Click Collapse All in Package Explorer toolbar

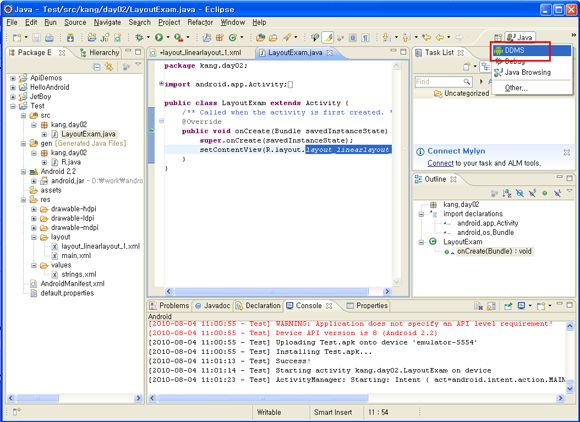(x=97, y=67)
